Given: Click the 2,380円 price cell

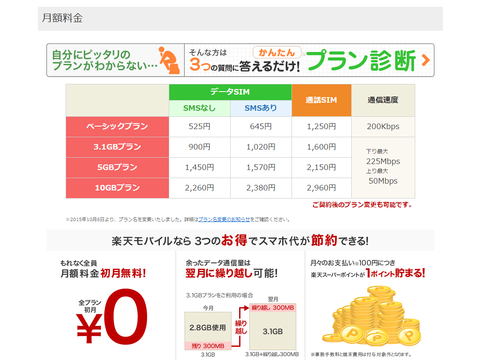Looking at the screenshot, I should [x=261, y=188].
